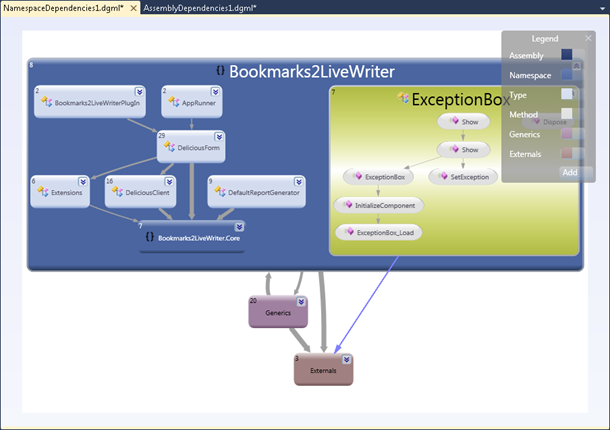Click the AppRunner class icon
Image resolution: width=610 pixels, height=430 pixels.
(174, 102)
